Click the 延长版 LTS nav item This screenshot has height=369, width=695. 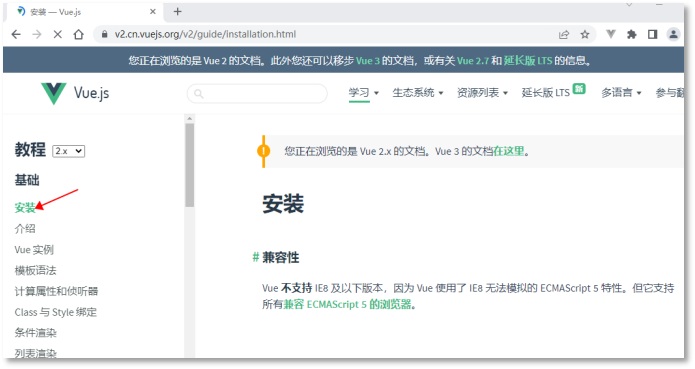pyautogui.click(x=546, y=93)
